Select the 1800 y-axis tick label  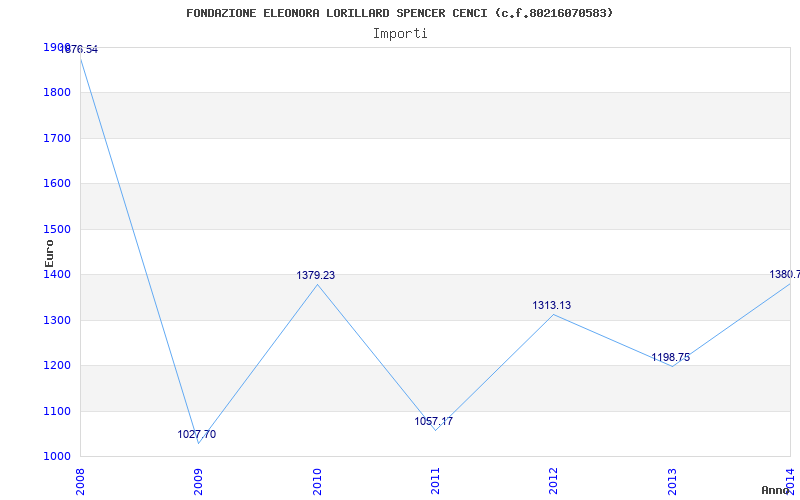(57, 92)
